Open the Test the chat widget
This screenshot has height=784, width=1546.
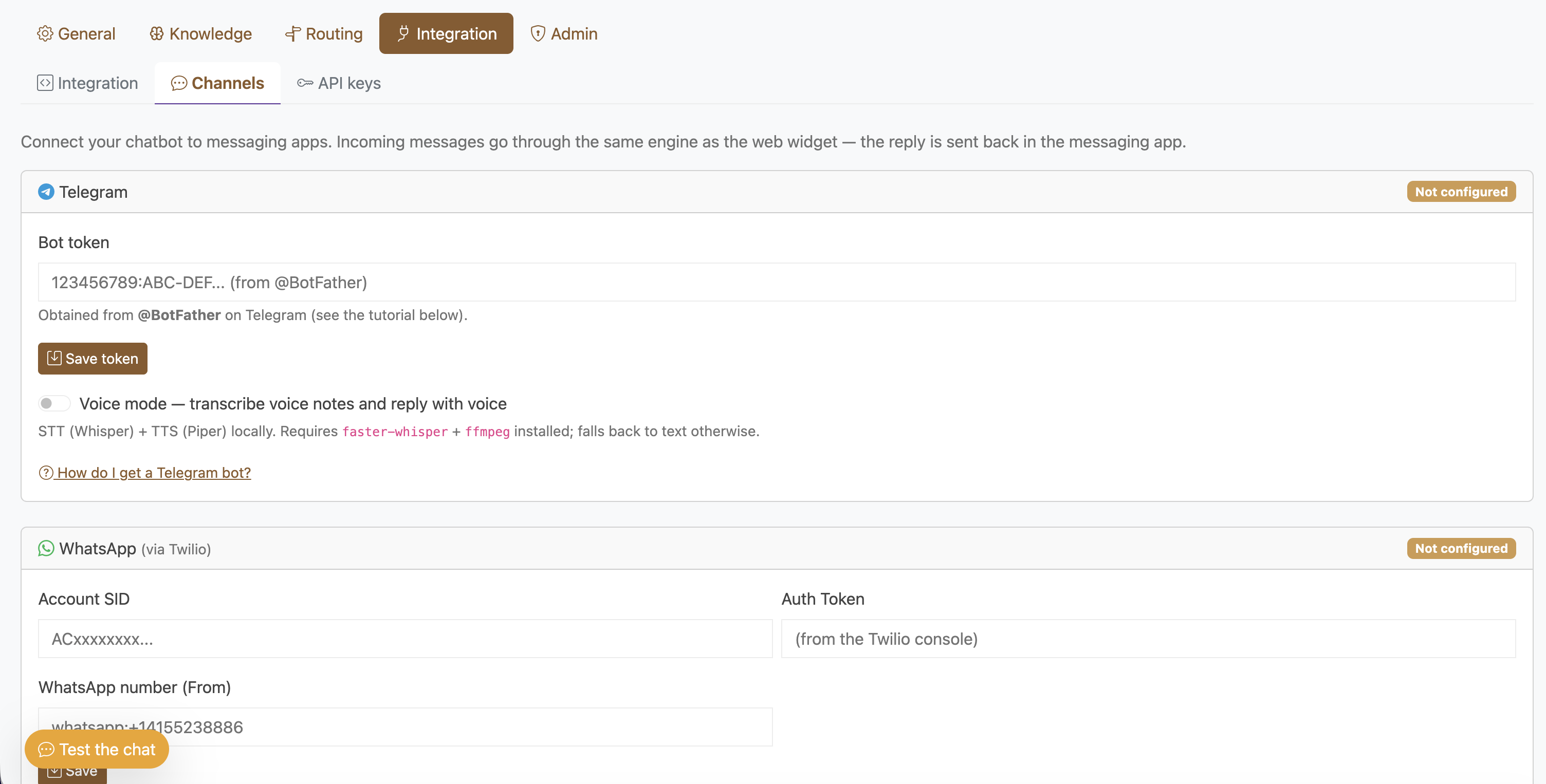pos(97,749)
